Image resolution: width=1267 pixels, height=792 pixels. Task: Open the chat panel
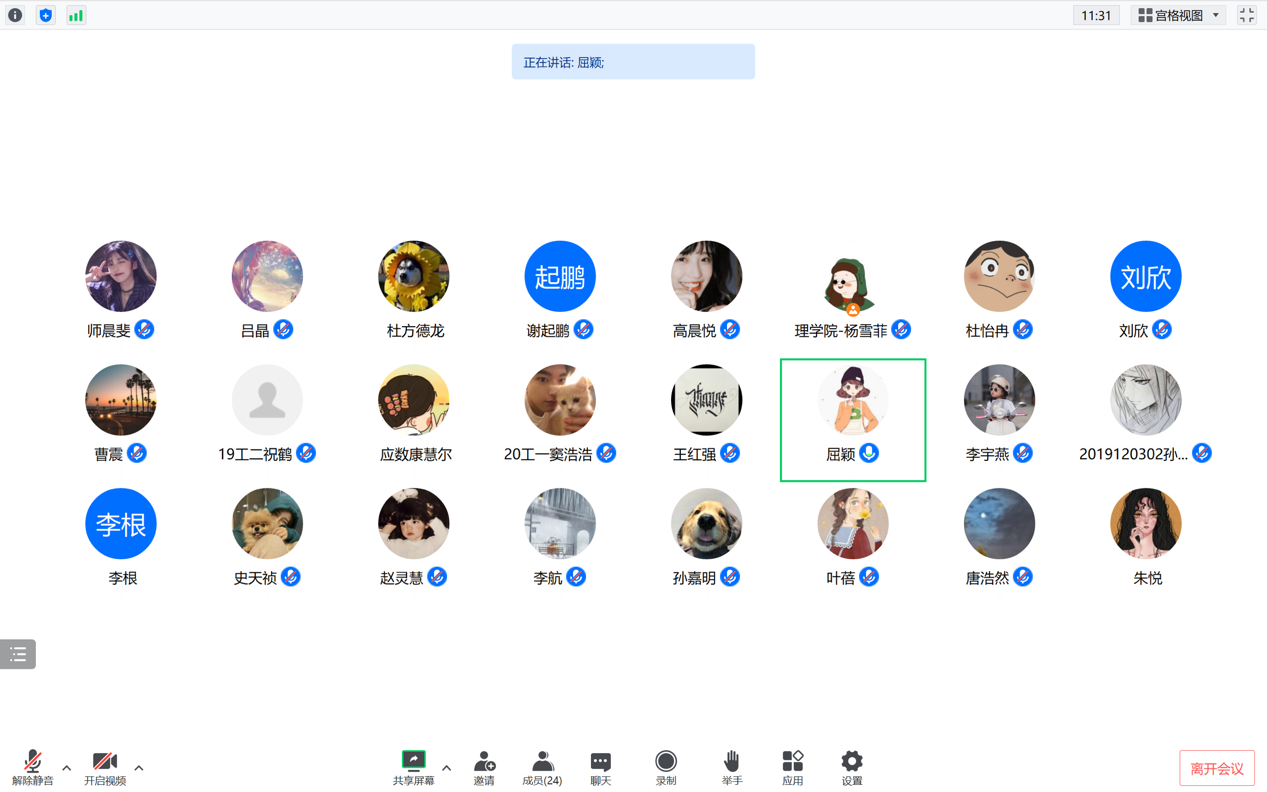click(600, 767)
